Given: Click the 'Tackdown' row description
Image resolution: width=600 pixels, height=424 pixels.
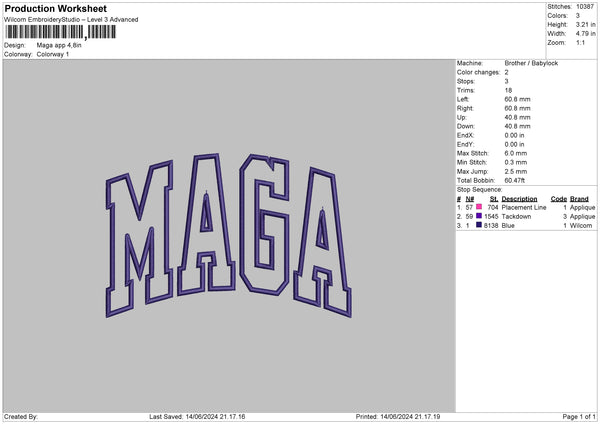Looking at the screenshot, I should [516, 217].
